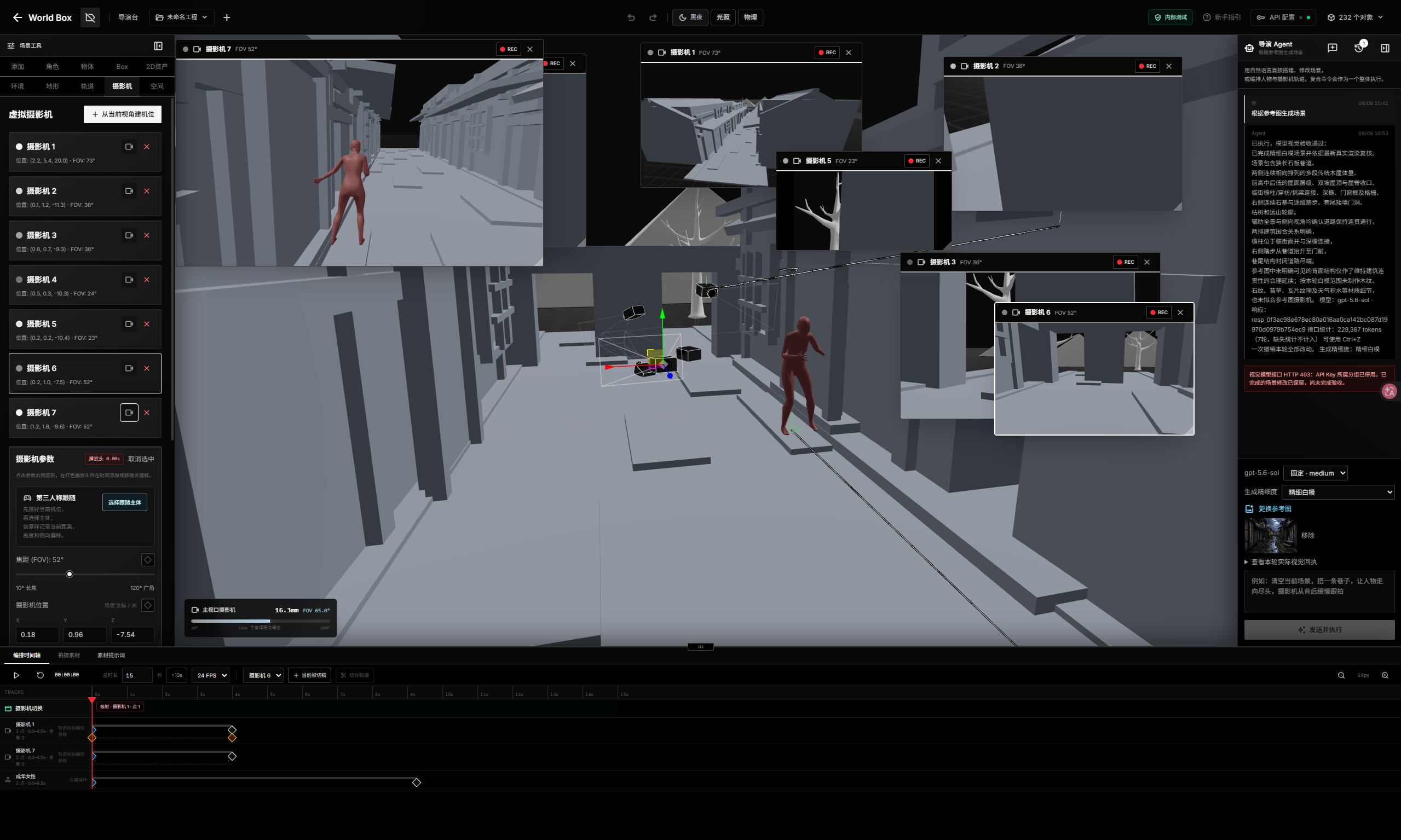Reset timeline playback to start

40,675
